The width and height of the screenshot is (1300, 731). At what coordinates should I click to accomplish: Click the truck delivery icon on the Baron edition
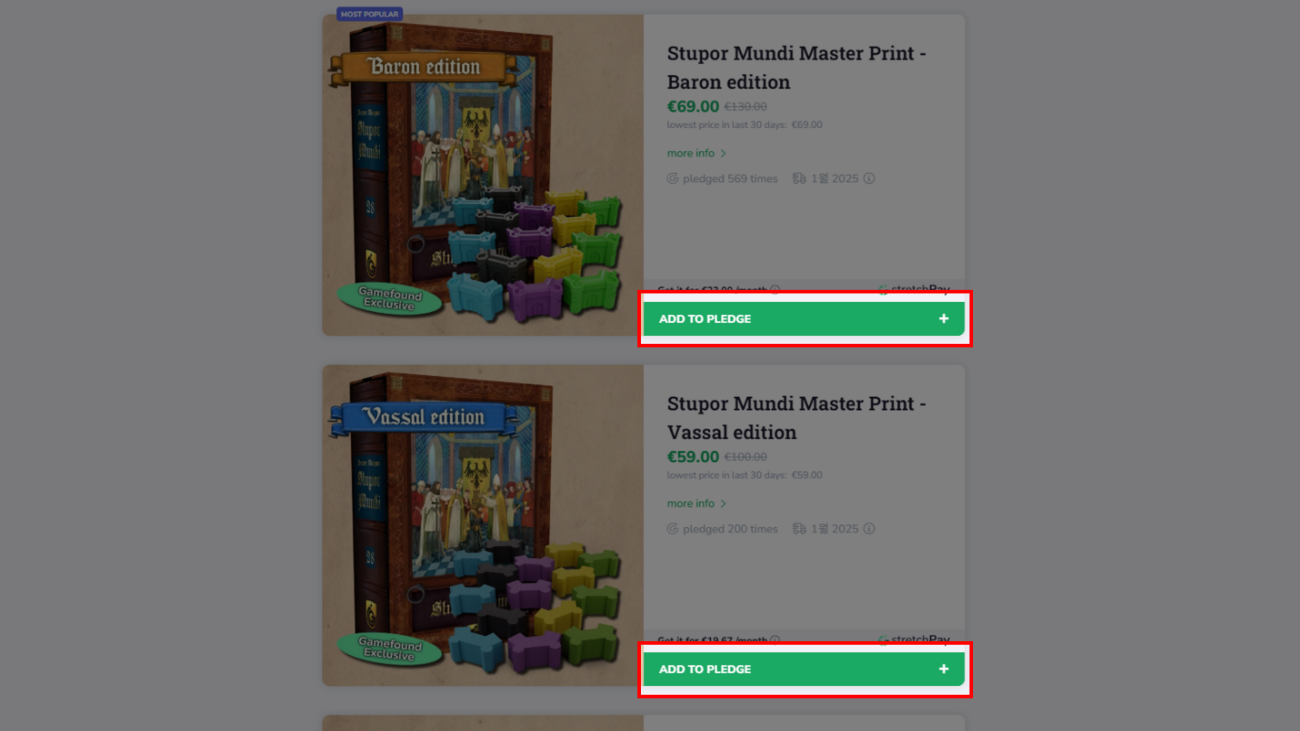[x=799, y=179]
